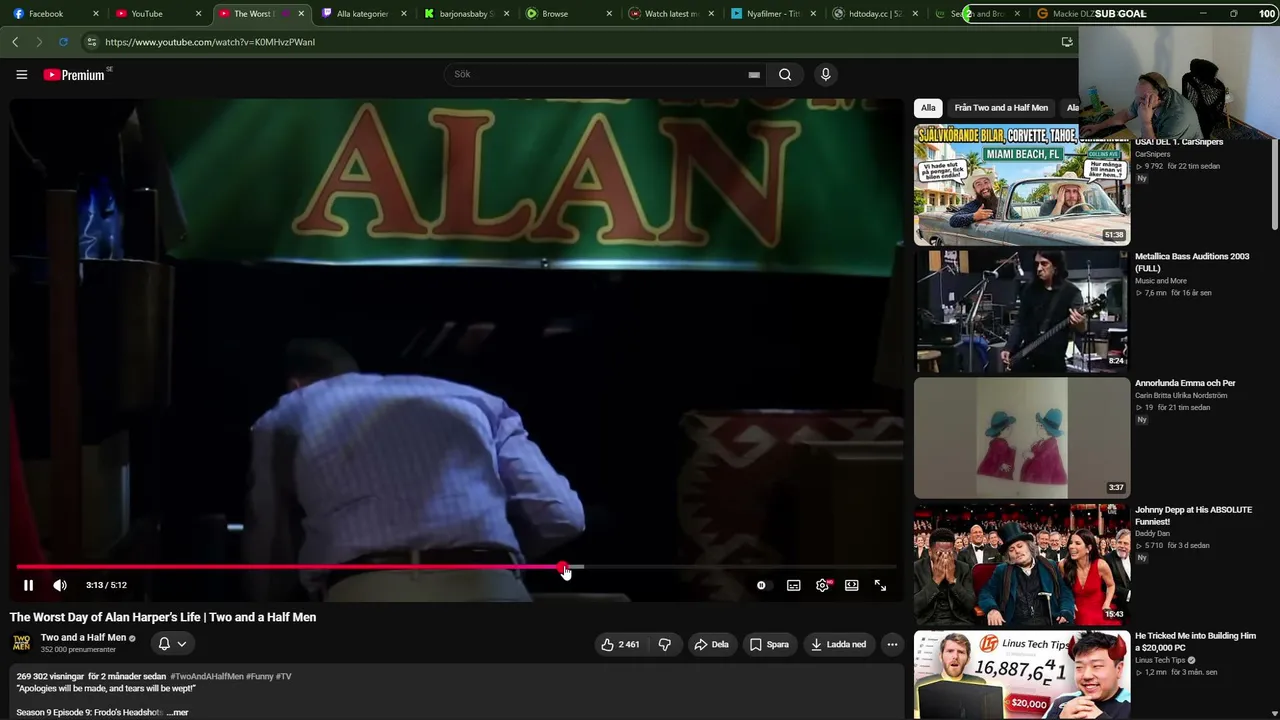
Task: Save video with the Spara button
Action: pos(769,644)
